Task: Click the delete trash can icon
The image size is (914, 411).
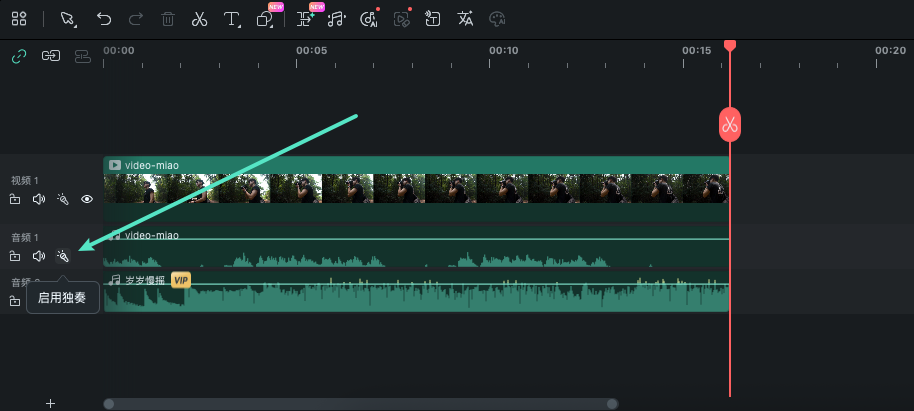Action: pyautogui.click(x=168, y=19)
